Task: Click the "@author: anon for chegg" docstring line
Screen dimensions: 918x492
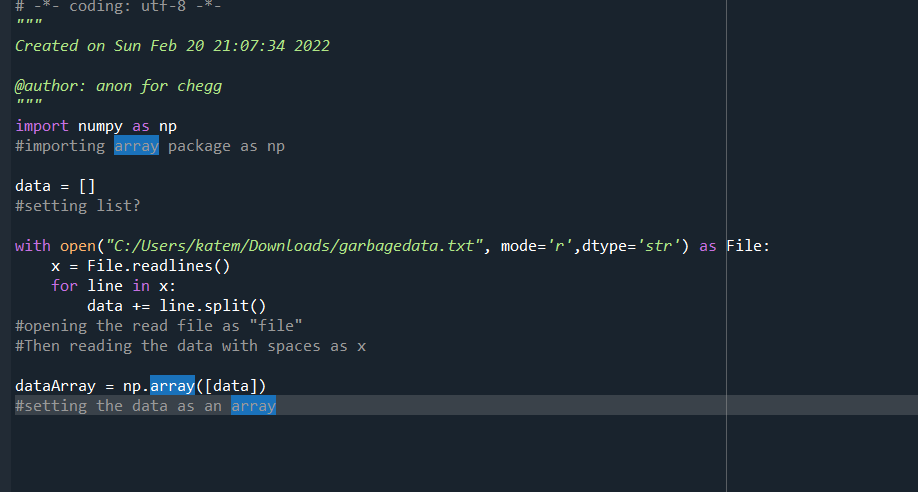Action: 118,86
